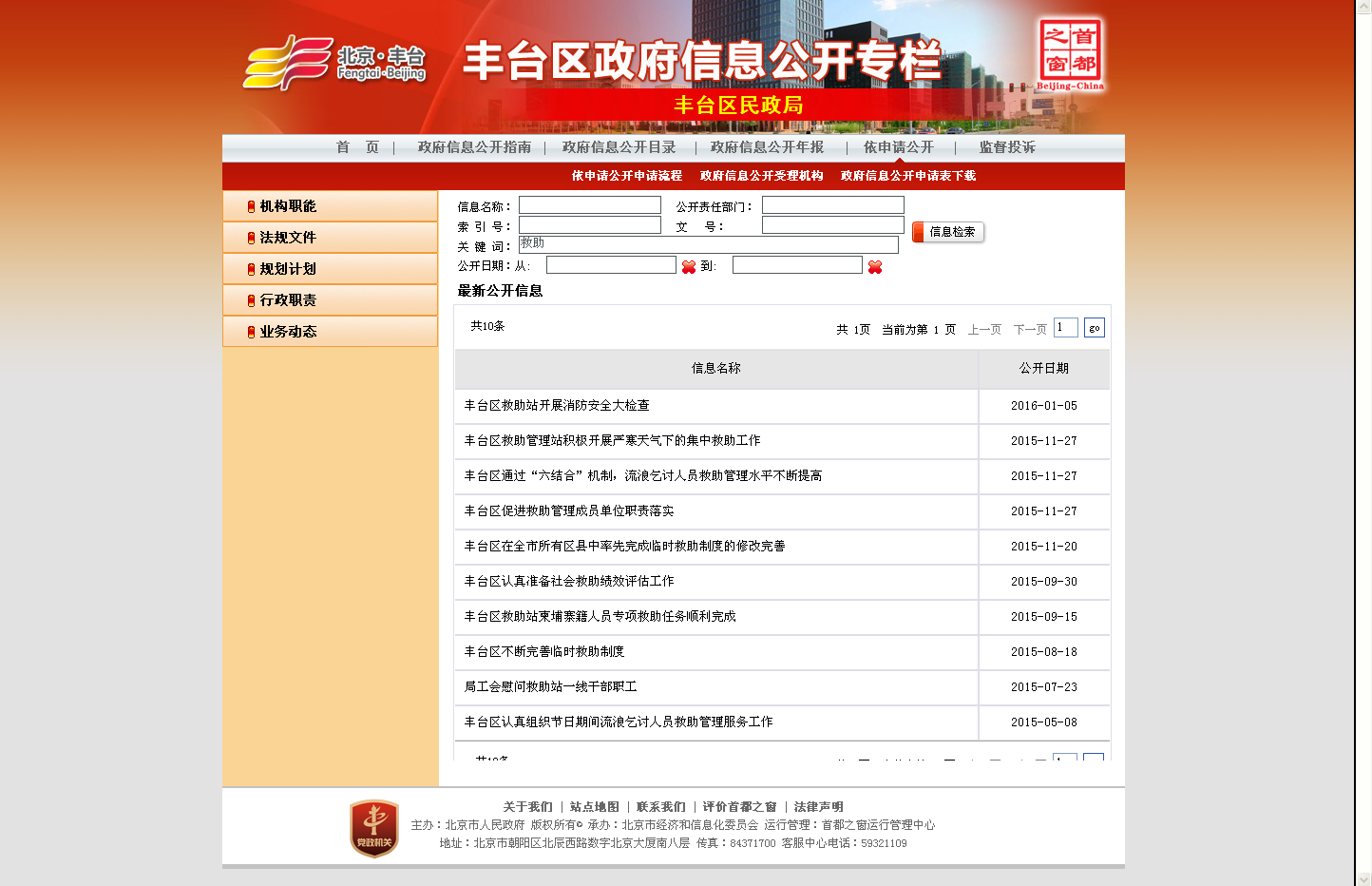Image resolution: width=1372 pixels, height=886 pixels.
Task: Click the 信息名称 input field
Action: pos(589,205)
